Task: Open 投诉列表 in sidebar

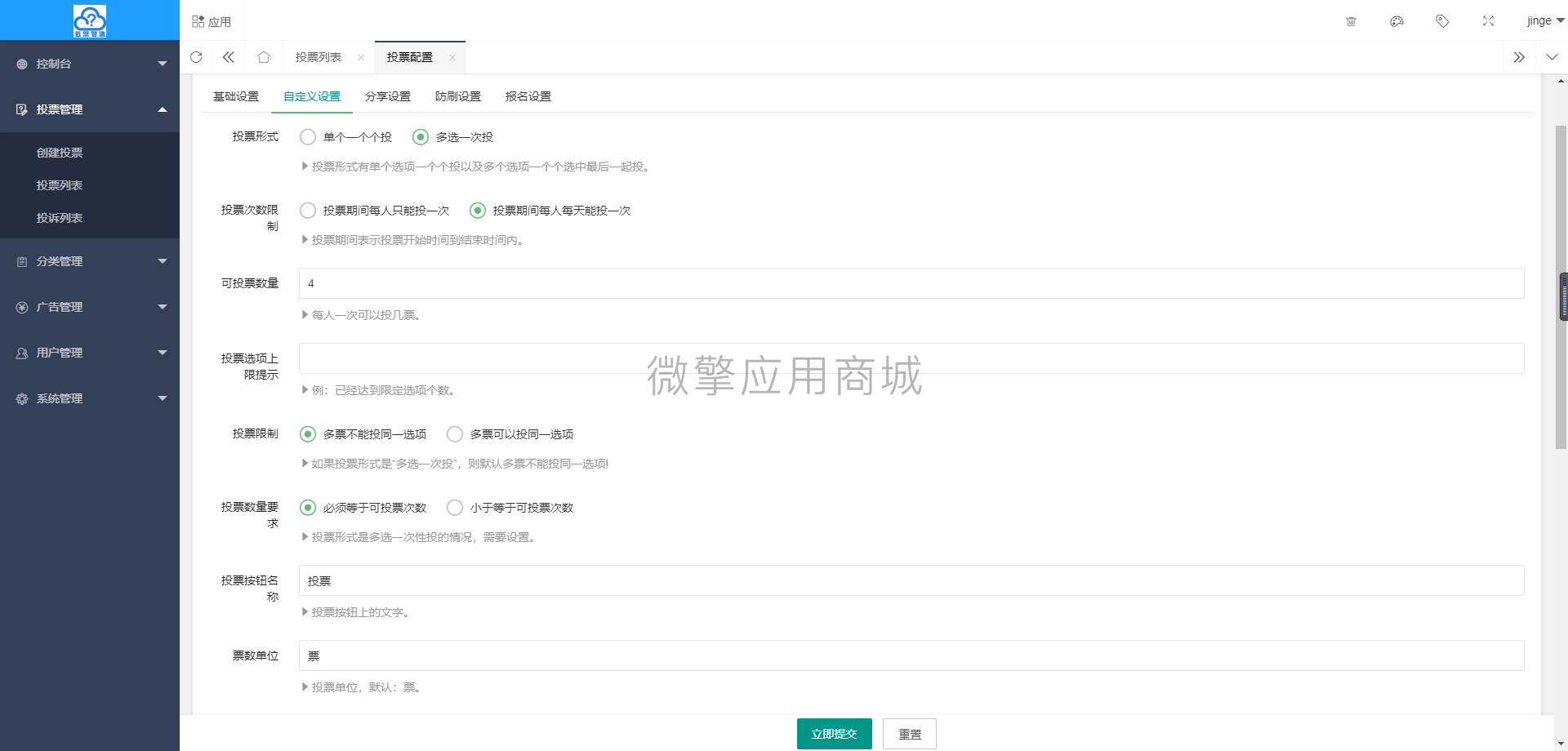Action: click(x=60, y=218)
